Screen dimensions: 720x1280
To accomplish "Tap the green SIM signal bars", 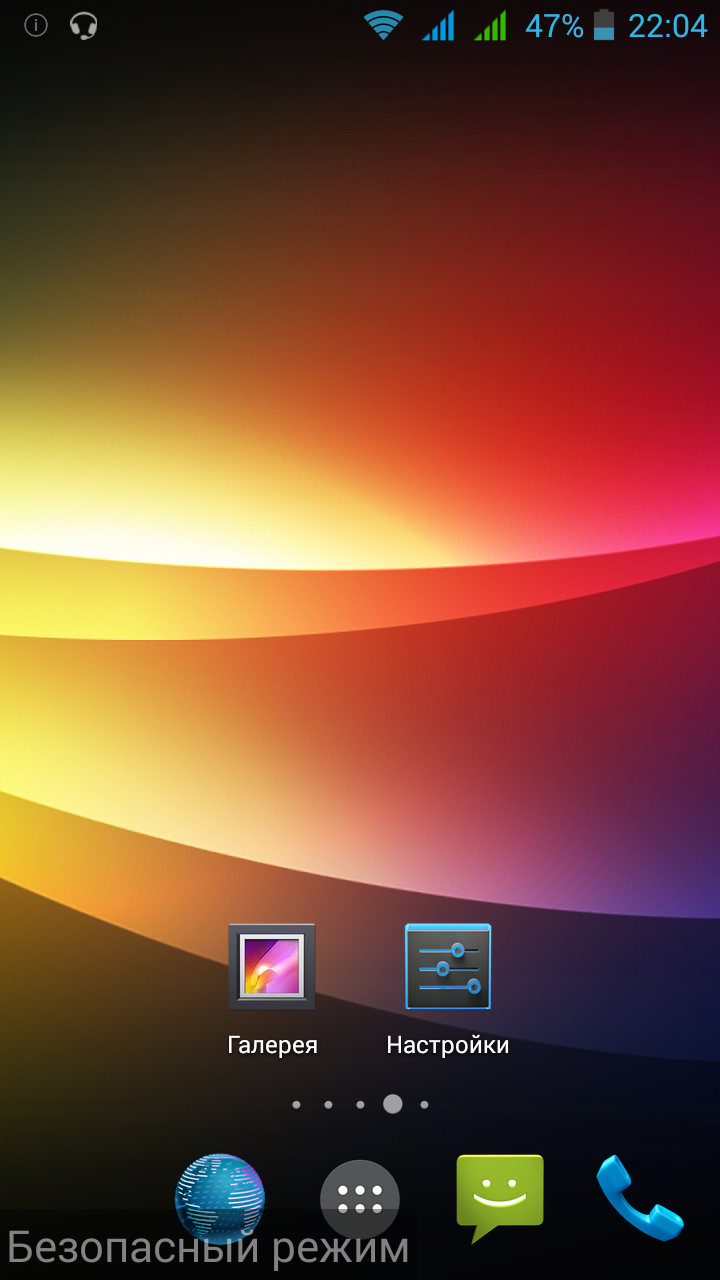I will (x=490, y=25).
